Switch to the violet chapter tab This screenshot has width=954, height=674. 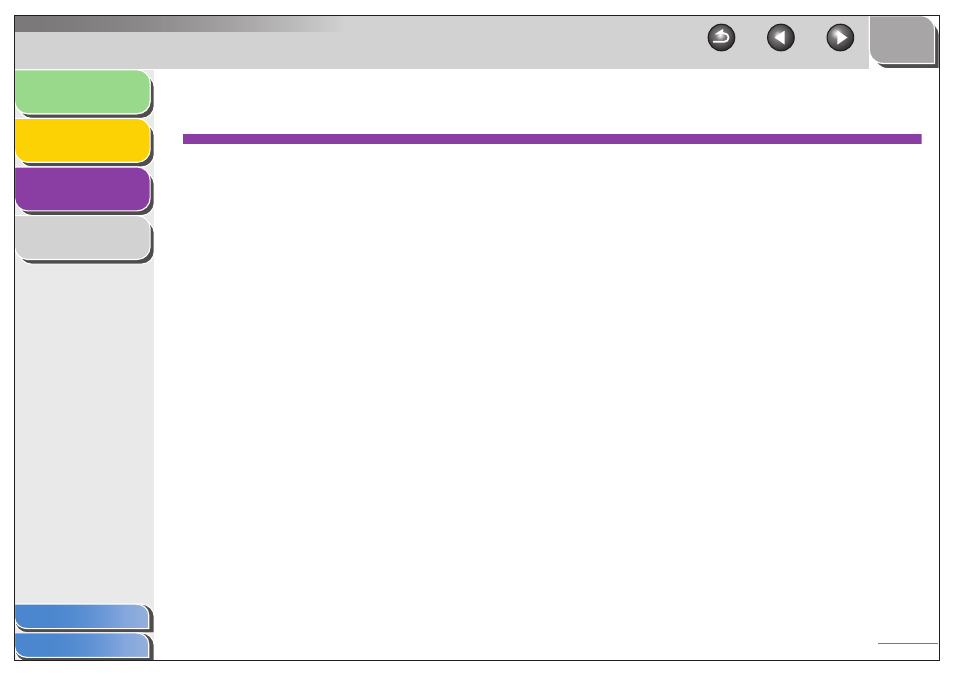pyautogui.click(x=83, y=189)
